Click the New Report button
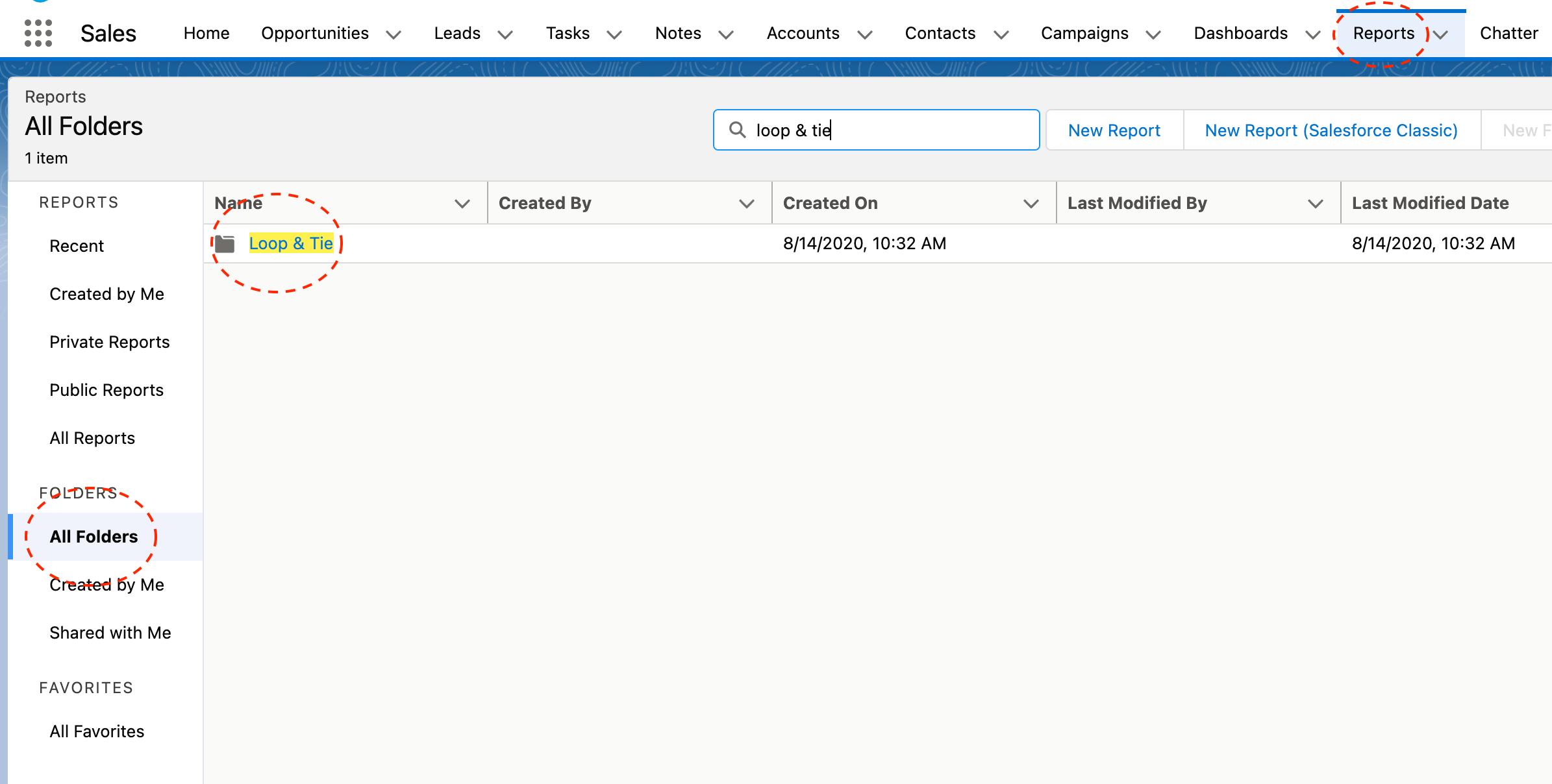This screenshot has width=1552, height=784. pyautogui.click(x=1114, y=130)
